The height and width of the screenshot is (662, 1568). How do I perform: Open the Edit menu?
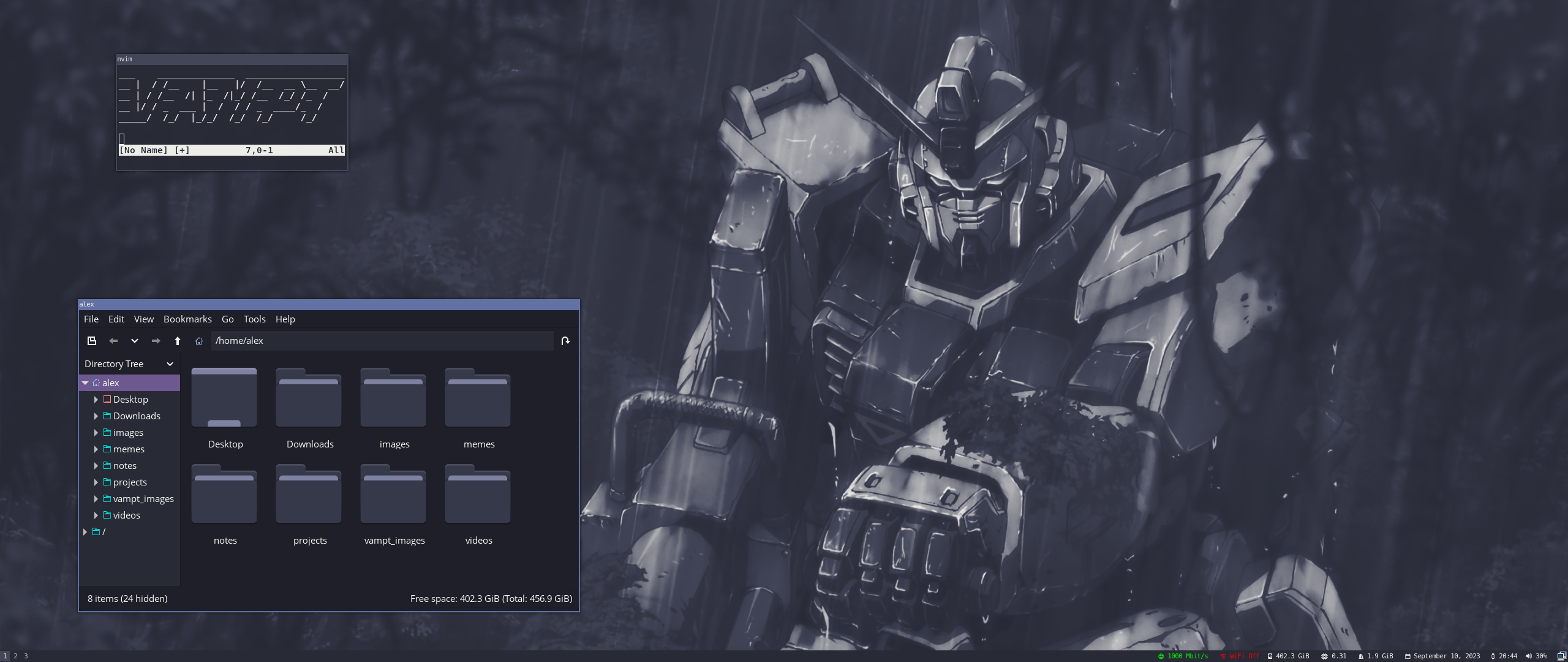(x=116, y=319)
